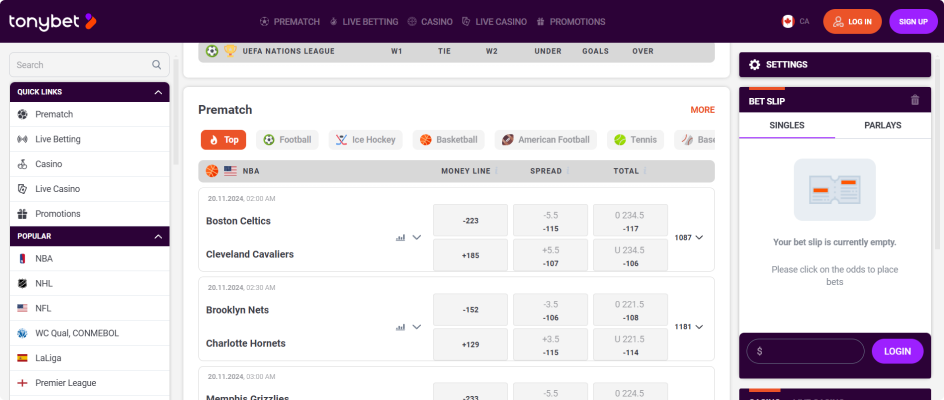Bet Charlotte Hornets spread +3.5

coord(550,344)
